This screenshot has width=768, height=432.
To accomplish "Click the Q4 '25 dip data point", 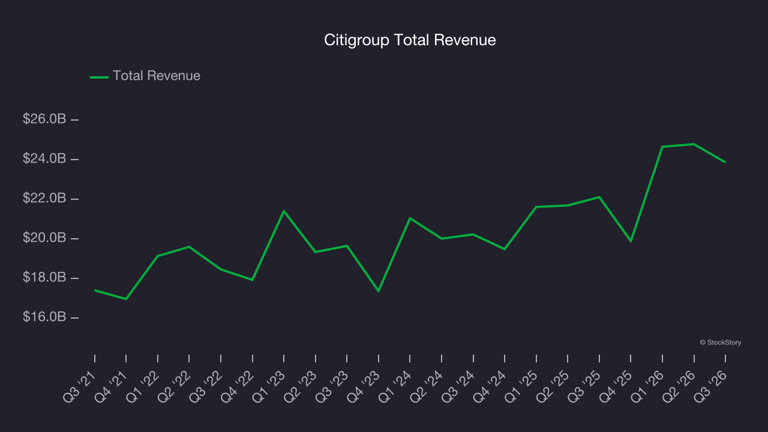I will tap(631, 241).
